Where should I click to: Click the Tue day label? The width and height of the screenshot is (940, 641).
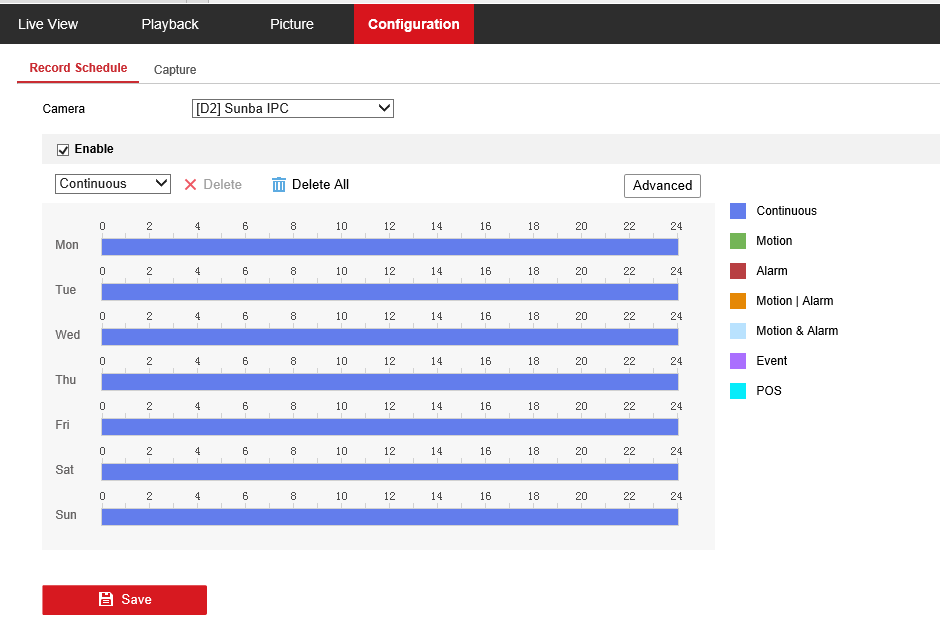coord(65,290)
